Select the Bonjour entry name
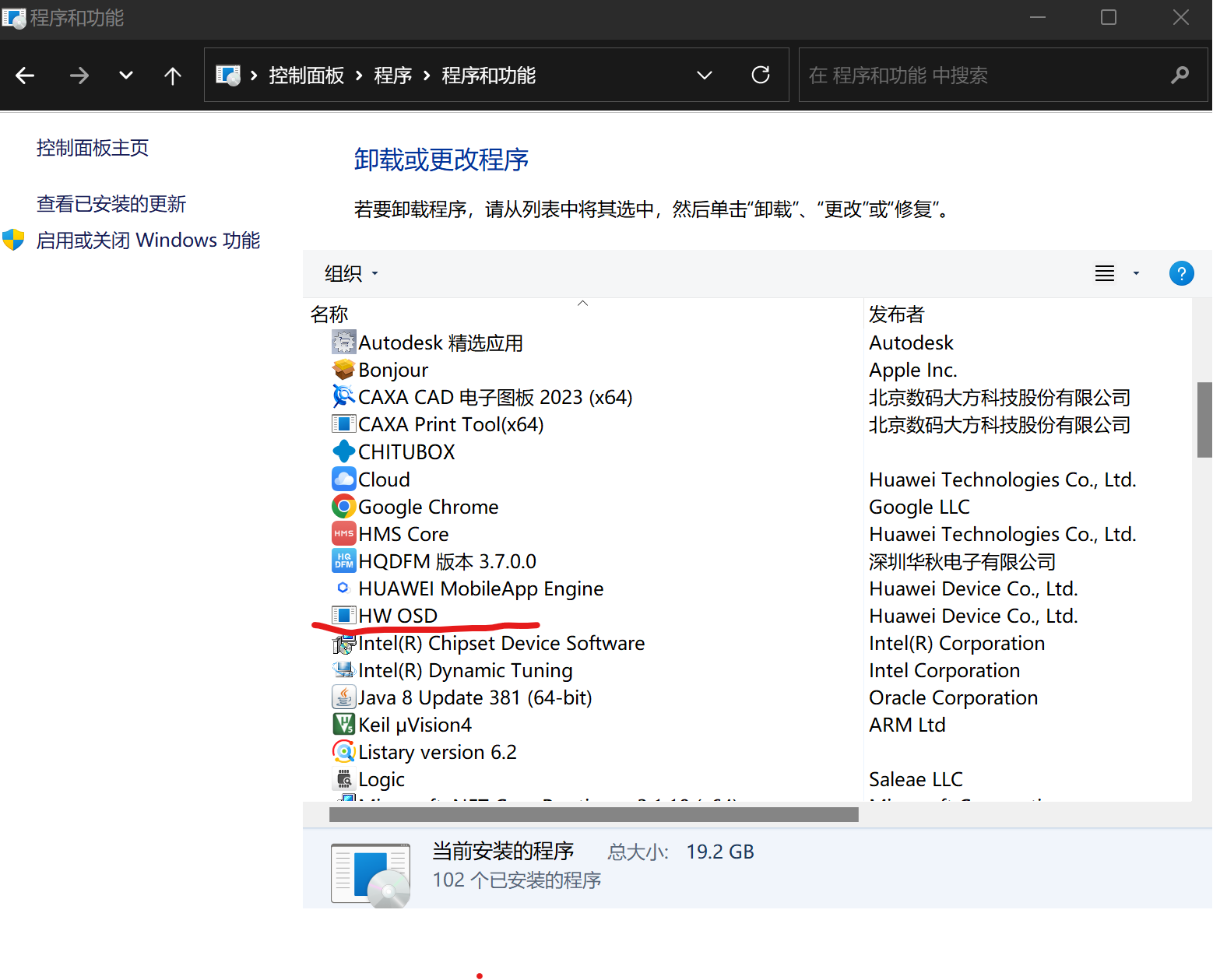The height and width of the screenshot is (980, 1213). (393, 370)
